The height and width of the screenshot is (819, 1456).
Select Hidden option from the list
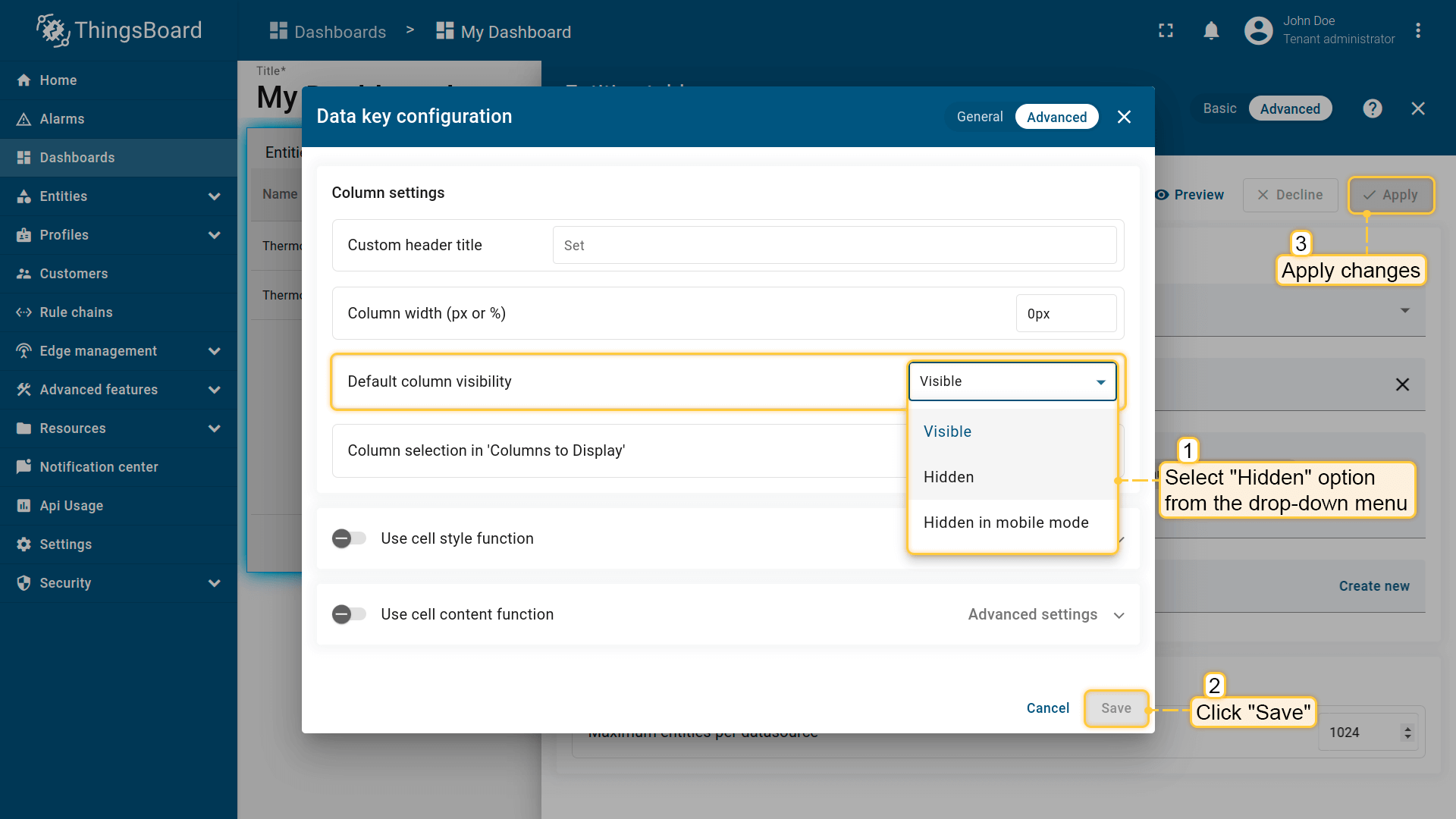click(x=949, y=477)
